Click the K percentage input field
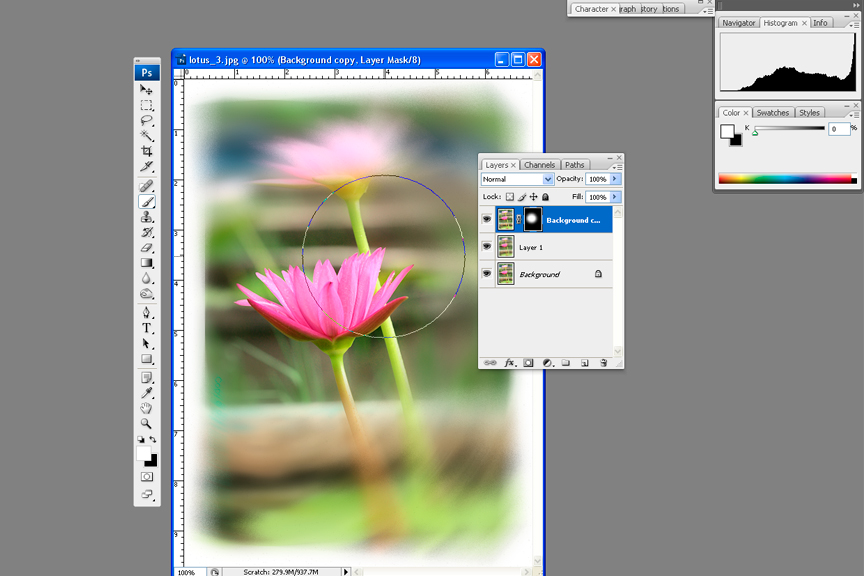Screen dimensions: 864x576 [838, 129]
